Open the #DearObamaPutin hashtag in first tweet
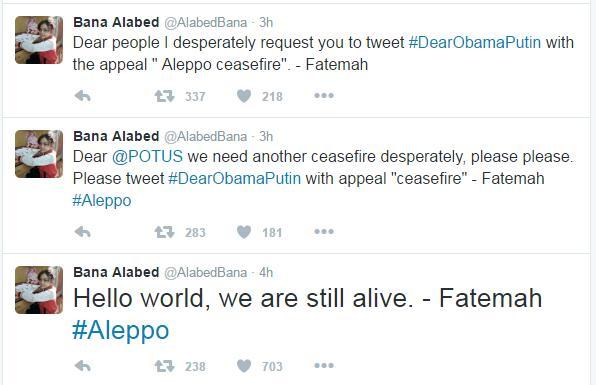The height and width of the screenshot is (385, 596). (x=475, y=42)
